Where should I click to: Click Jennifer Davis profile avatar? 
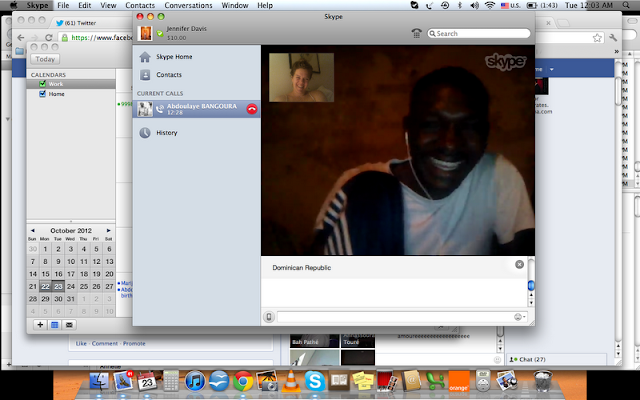[145, 33]
